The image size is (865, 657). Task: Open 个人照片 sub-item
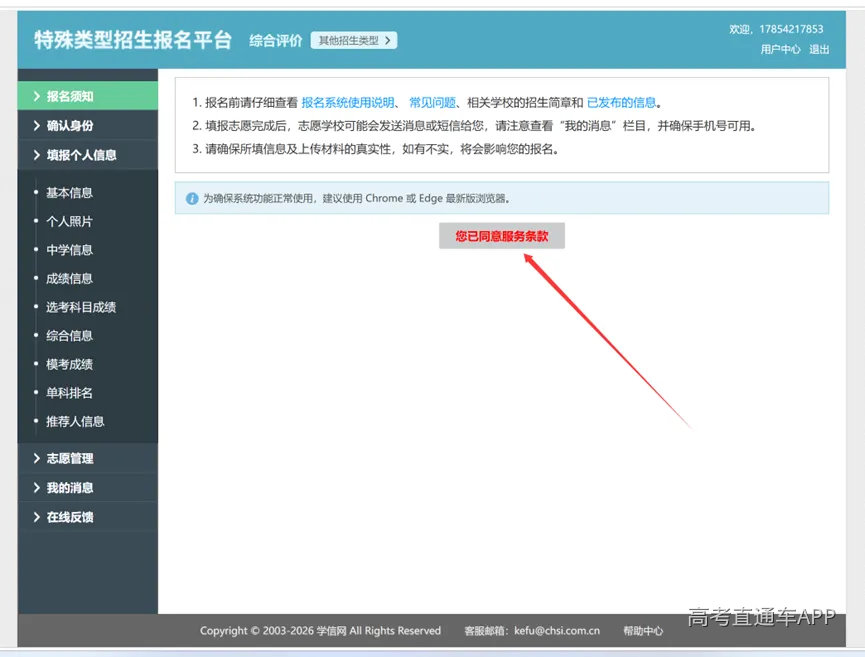69,221
